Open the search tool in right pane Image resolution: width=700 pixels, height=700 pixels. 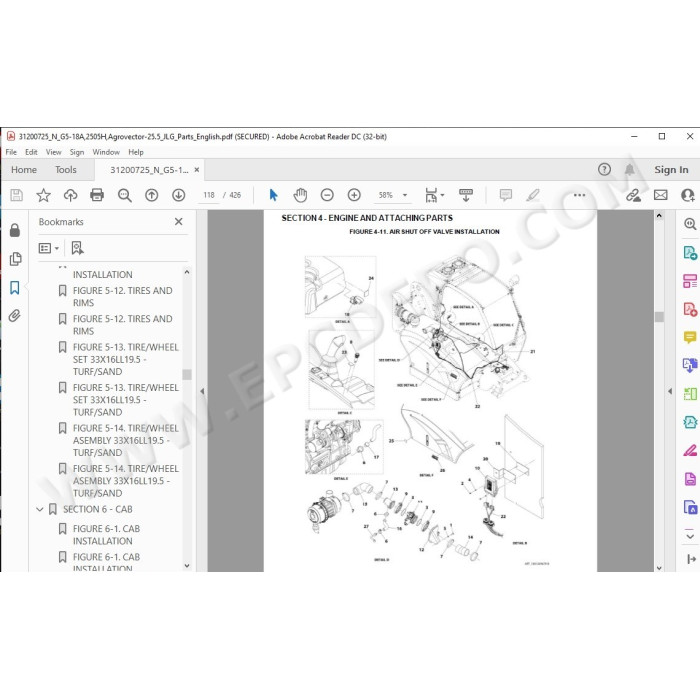(690, 224)
